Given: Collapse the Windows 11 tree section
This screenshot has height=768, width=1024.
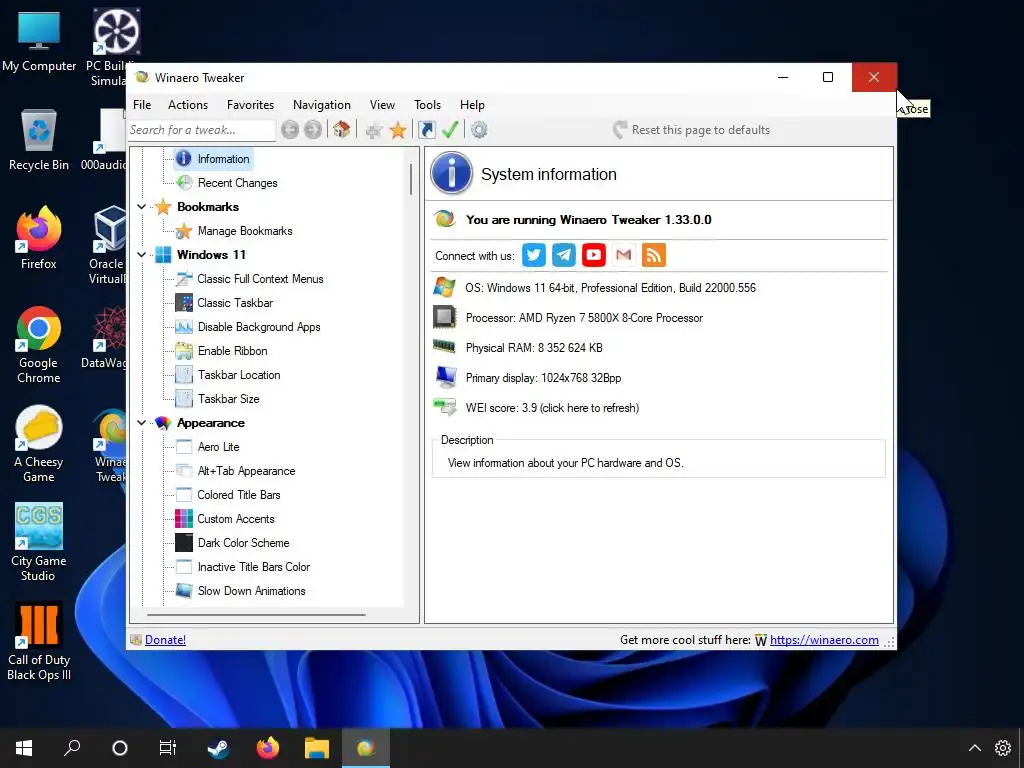Looking at the screenshot, I should (x=142, y=255).
